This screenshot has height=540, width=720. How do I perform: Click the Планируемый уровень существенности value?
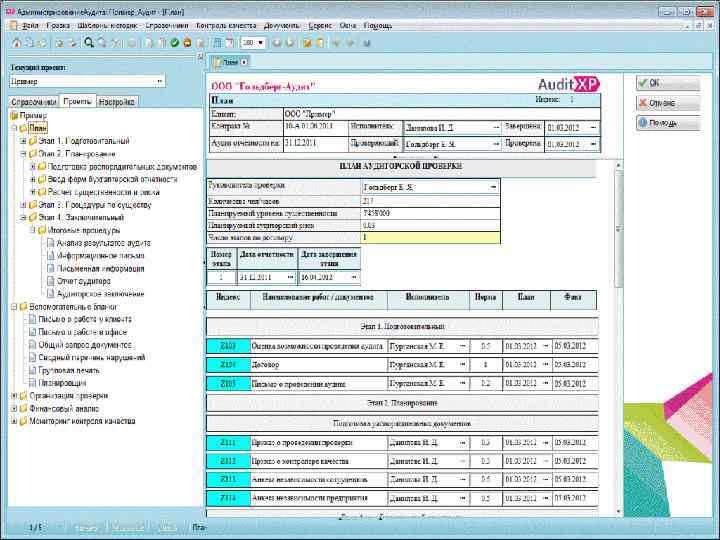(430, 214)
